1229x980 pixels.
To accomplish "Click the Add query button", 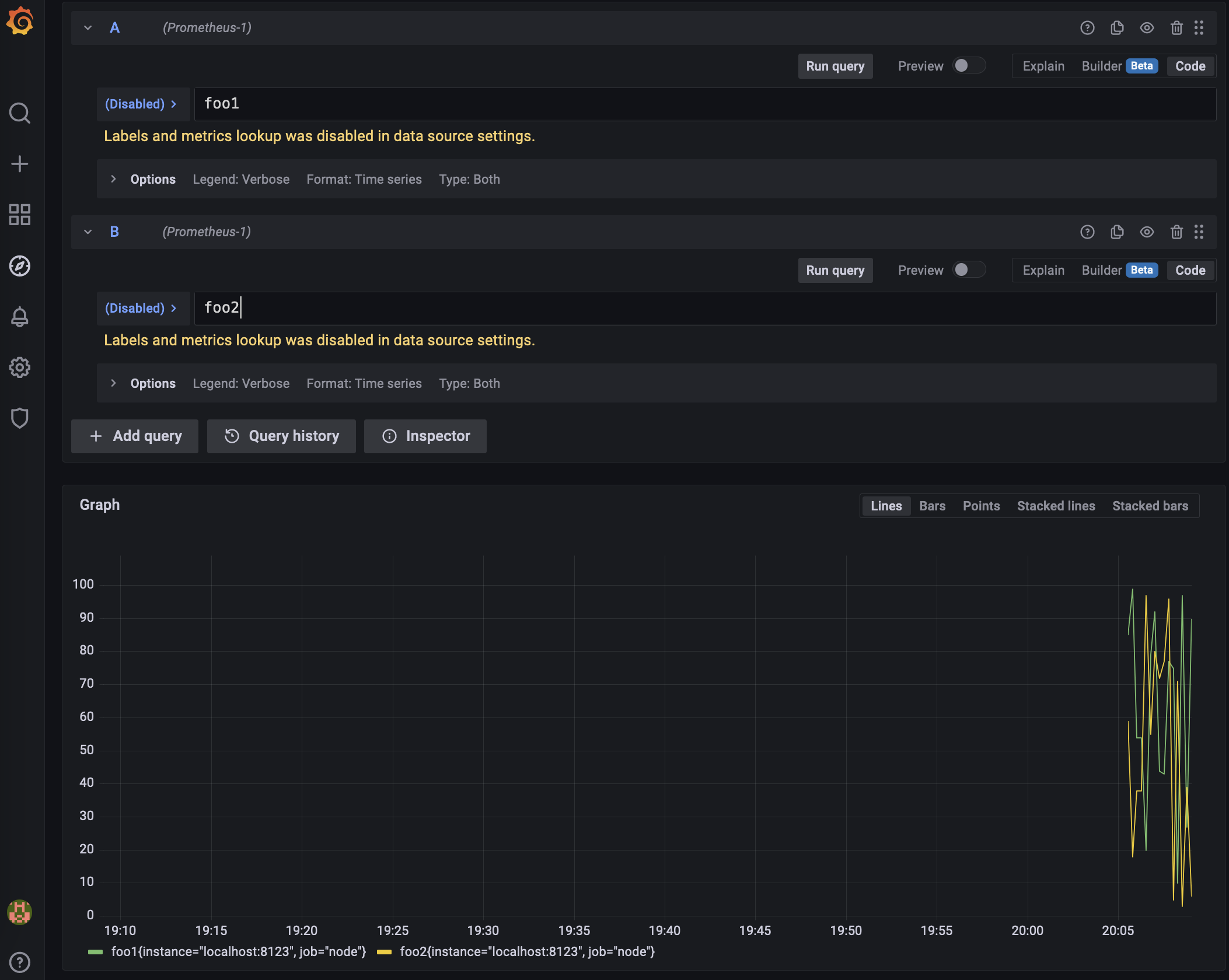I will point(135,436).
